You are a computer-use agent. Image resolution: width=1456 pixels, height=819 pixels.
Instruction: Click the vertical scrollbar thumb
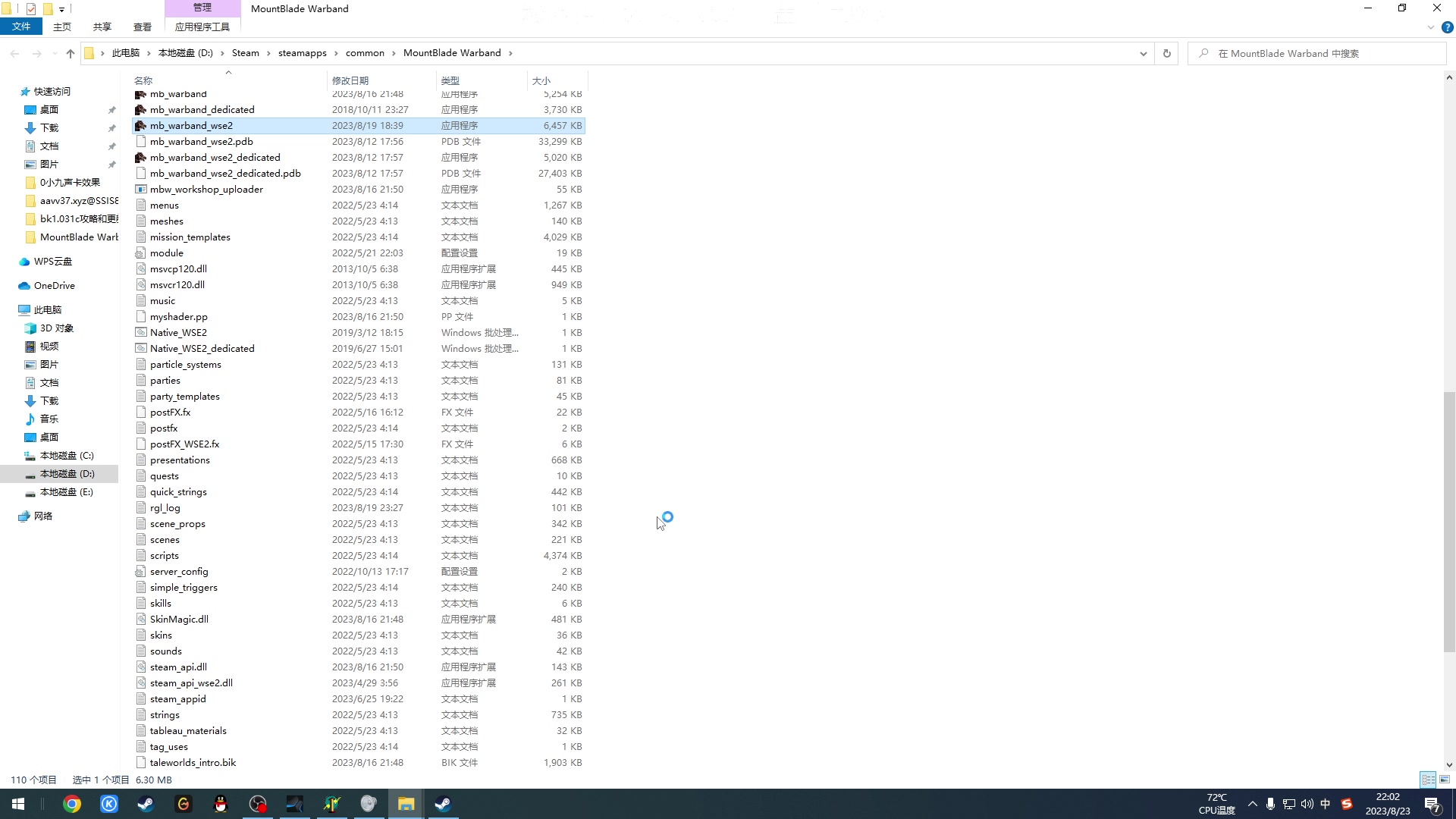pyautogui.click(x=1449, y=522)
